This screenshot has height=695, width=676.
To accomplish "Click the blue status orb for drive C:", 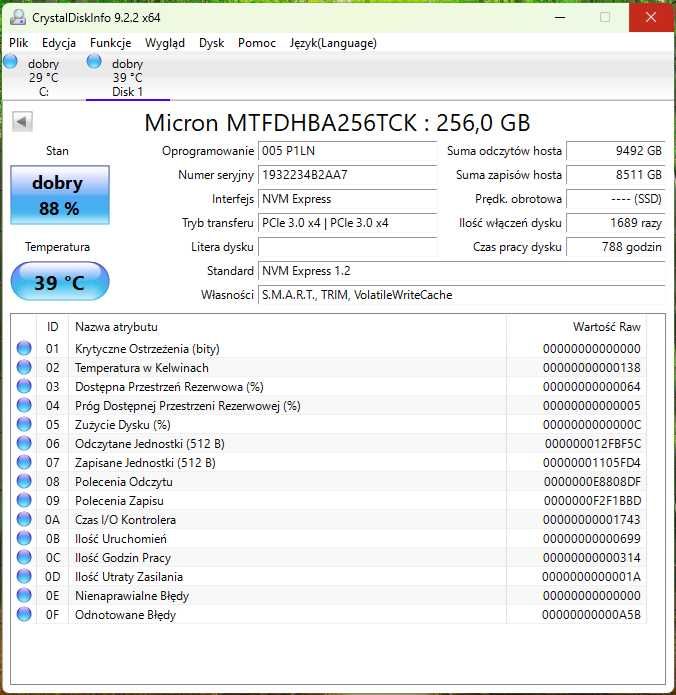I will click(x=10, y=62).
